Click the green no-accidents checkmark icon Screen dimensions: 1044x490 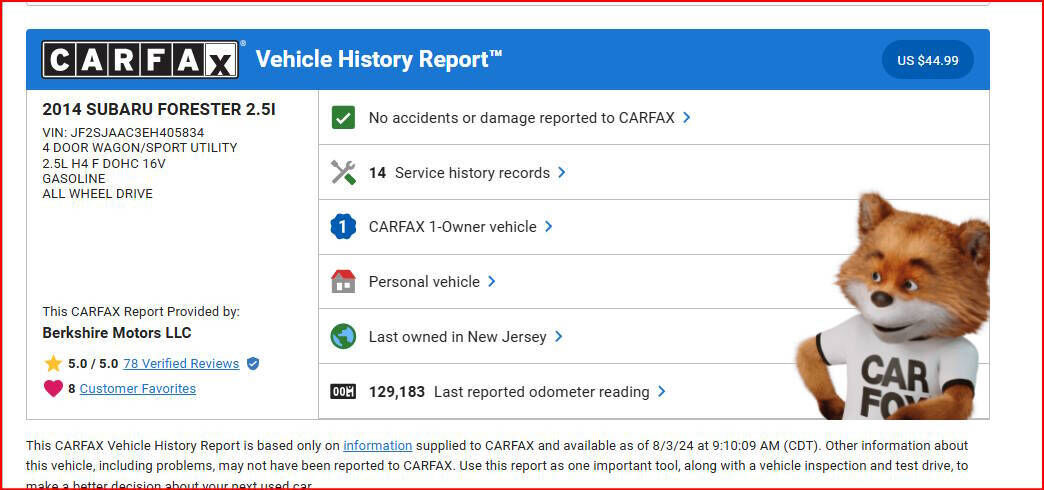(x=343, y=118)
